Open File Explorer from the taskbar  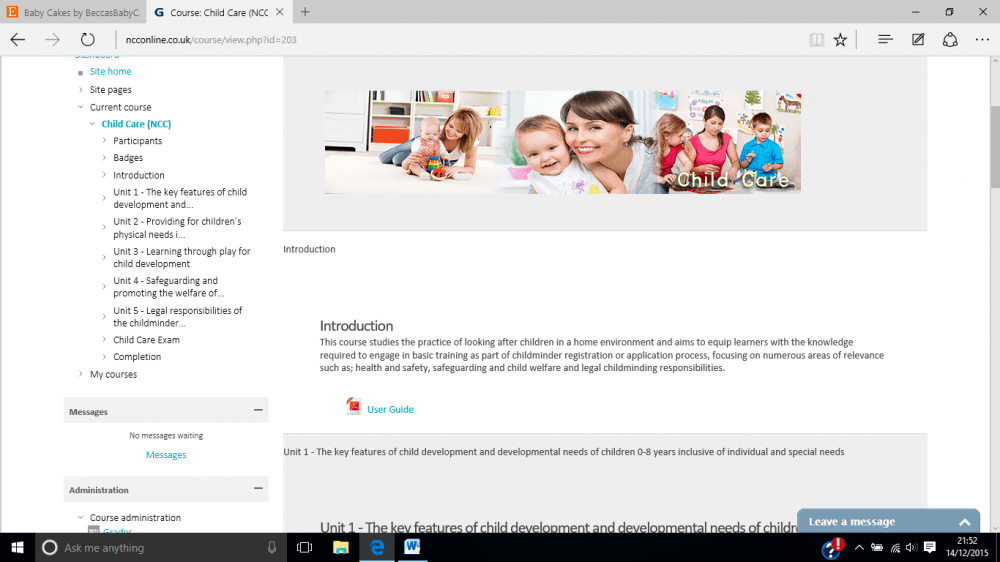pyautogui.click(x=340, y=547)
